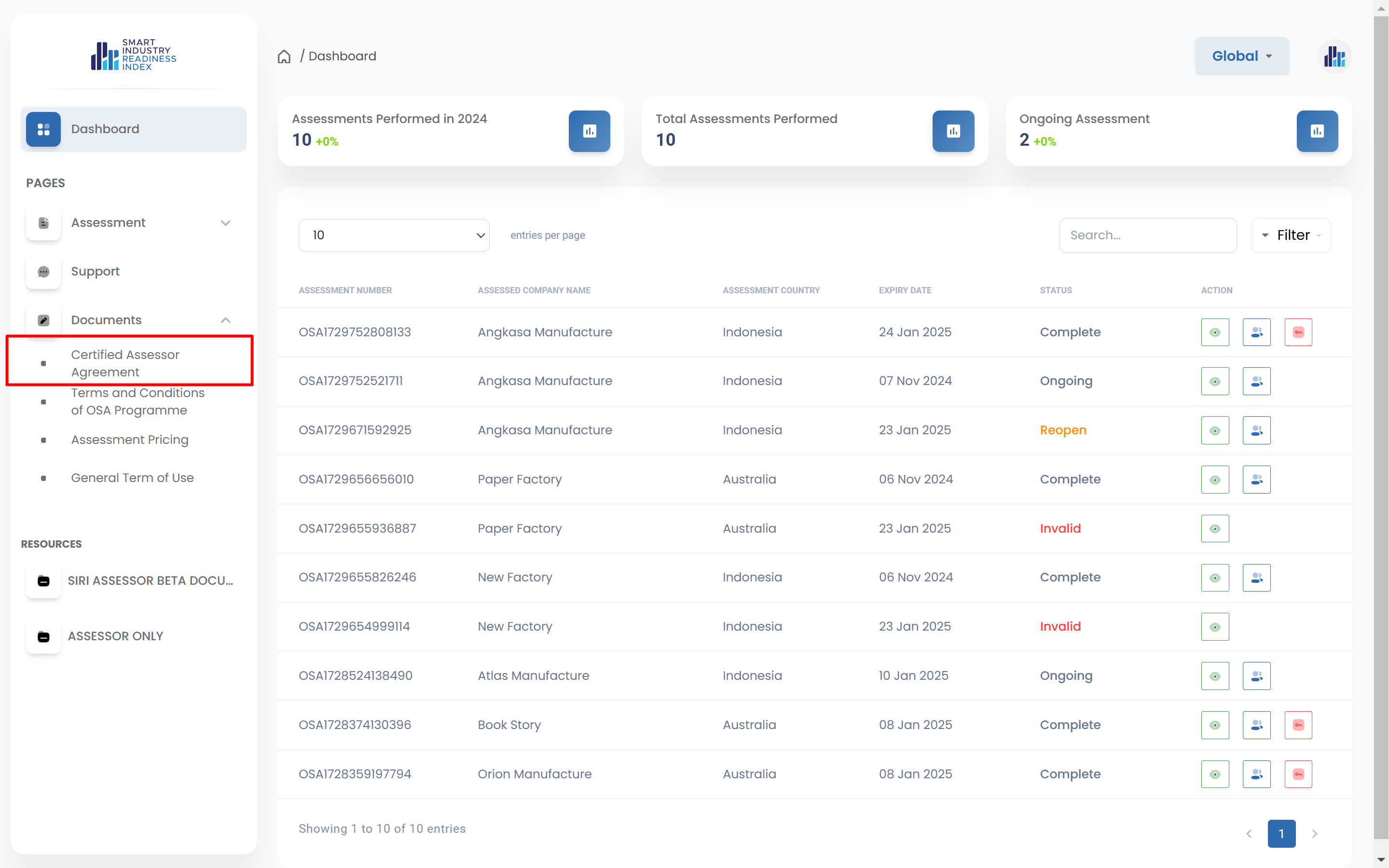The image size is (1389, 868).
Task: Open the user profile avatar icon
Action: (1334, 56)
